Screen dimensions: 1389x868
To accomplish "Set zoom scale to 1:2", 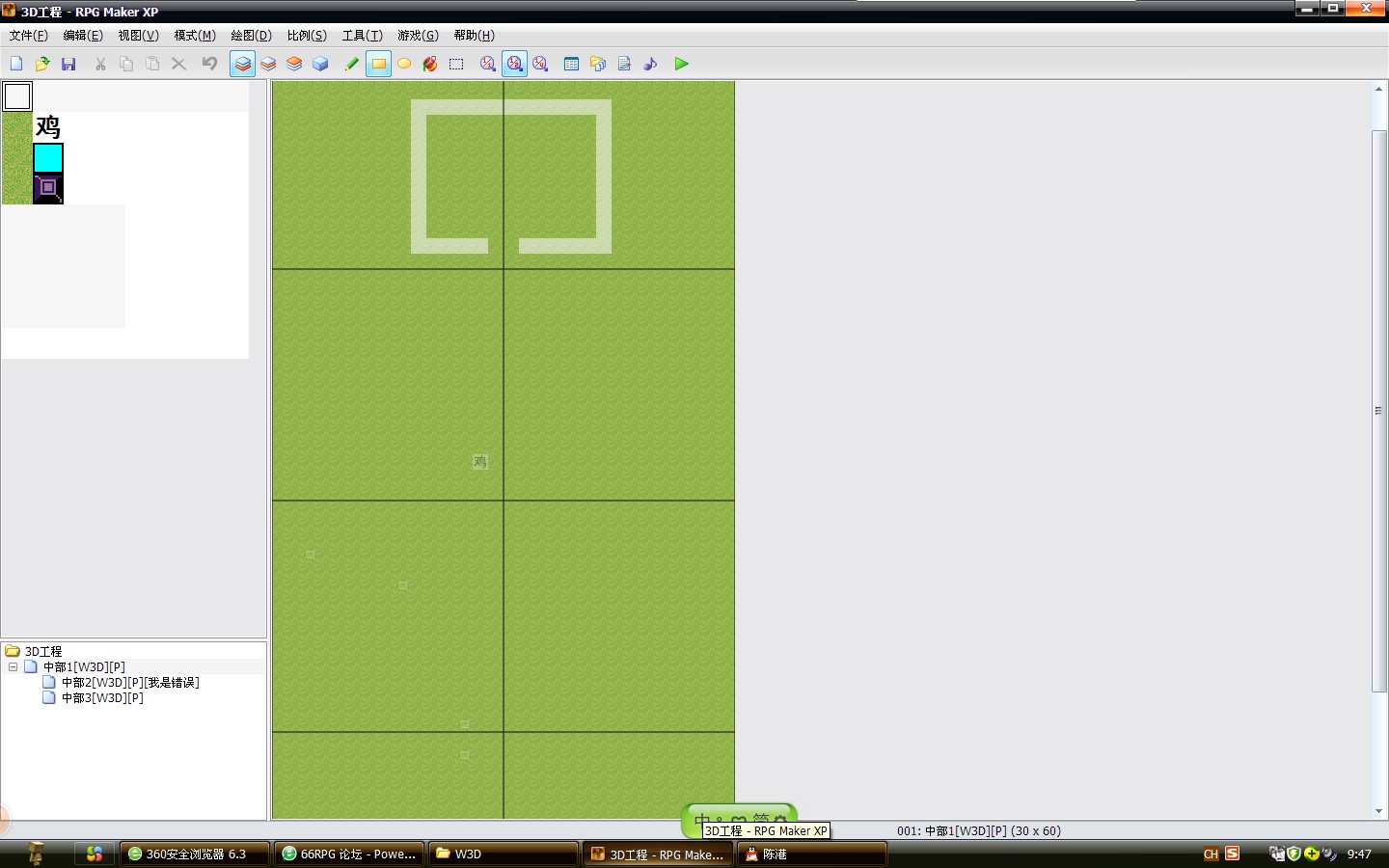I will coord(514,64).
